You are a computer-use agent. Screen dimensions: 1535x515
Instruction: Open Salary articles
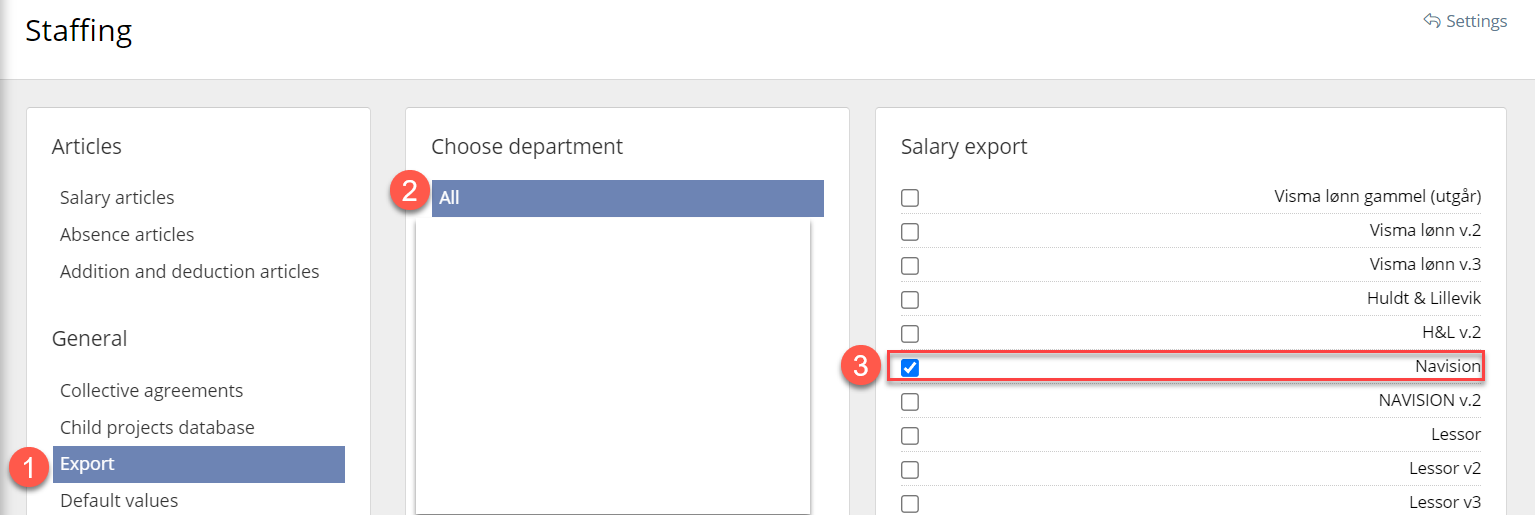pyautogui.click(x=117, y=198)
